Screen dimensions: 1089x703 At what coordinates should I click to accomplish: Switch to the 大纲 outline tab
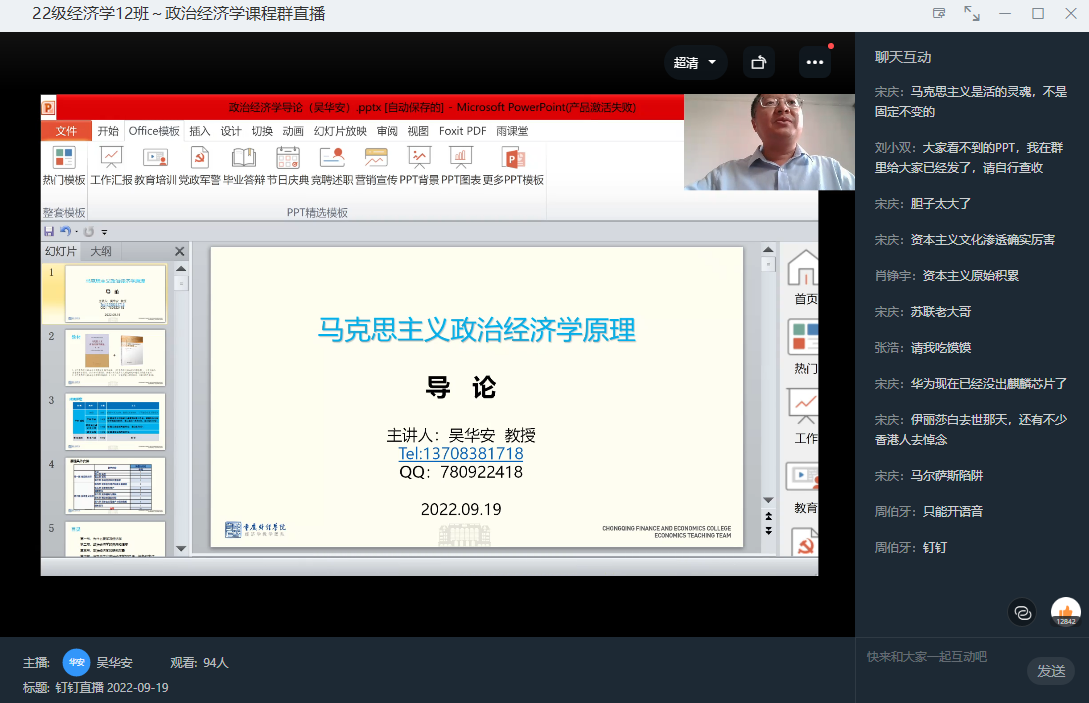[x=101, y=251]
